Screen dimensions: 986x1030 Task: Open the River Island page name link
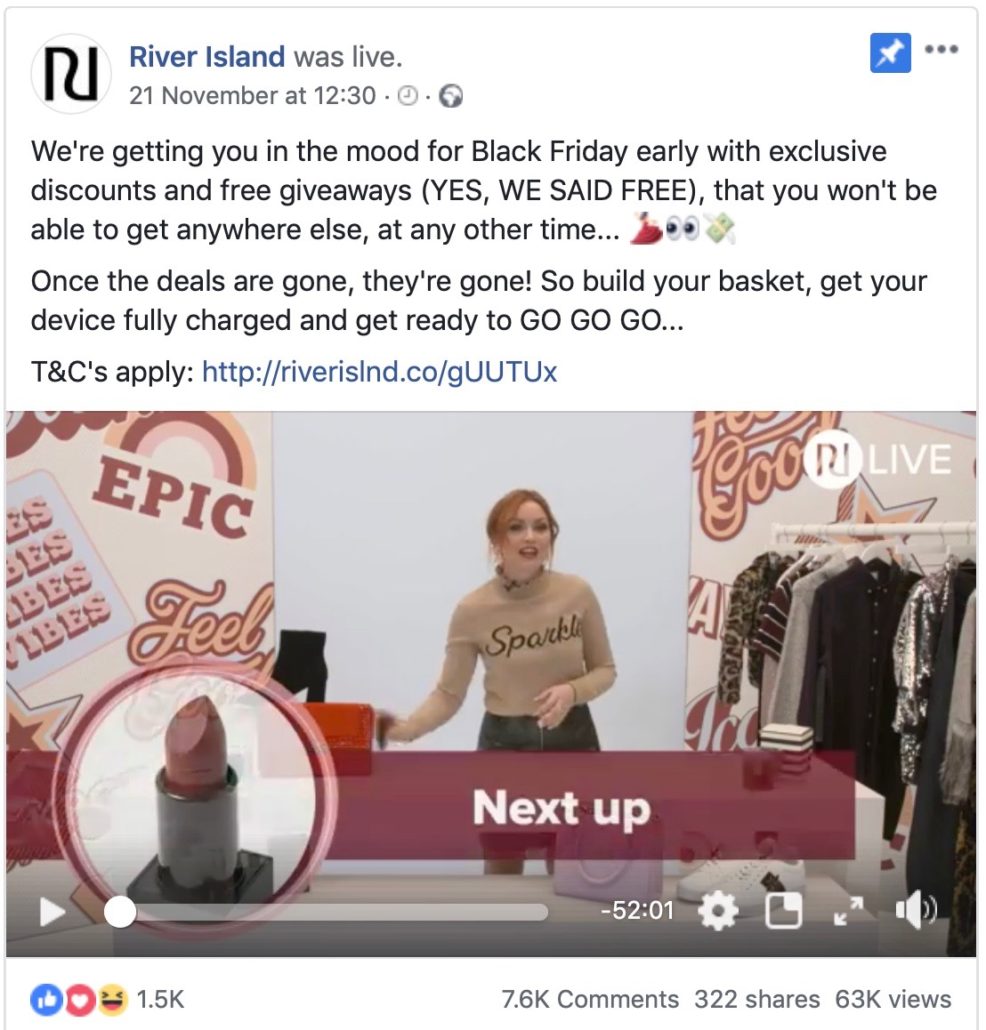[x=207, y=56]
